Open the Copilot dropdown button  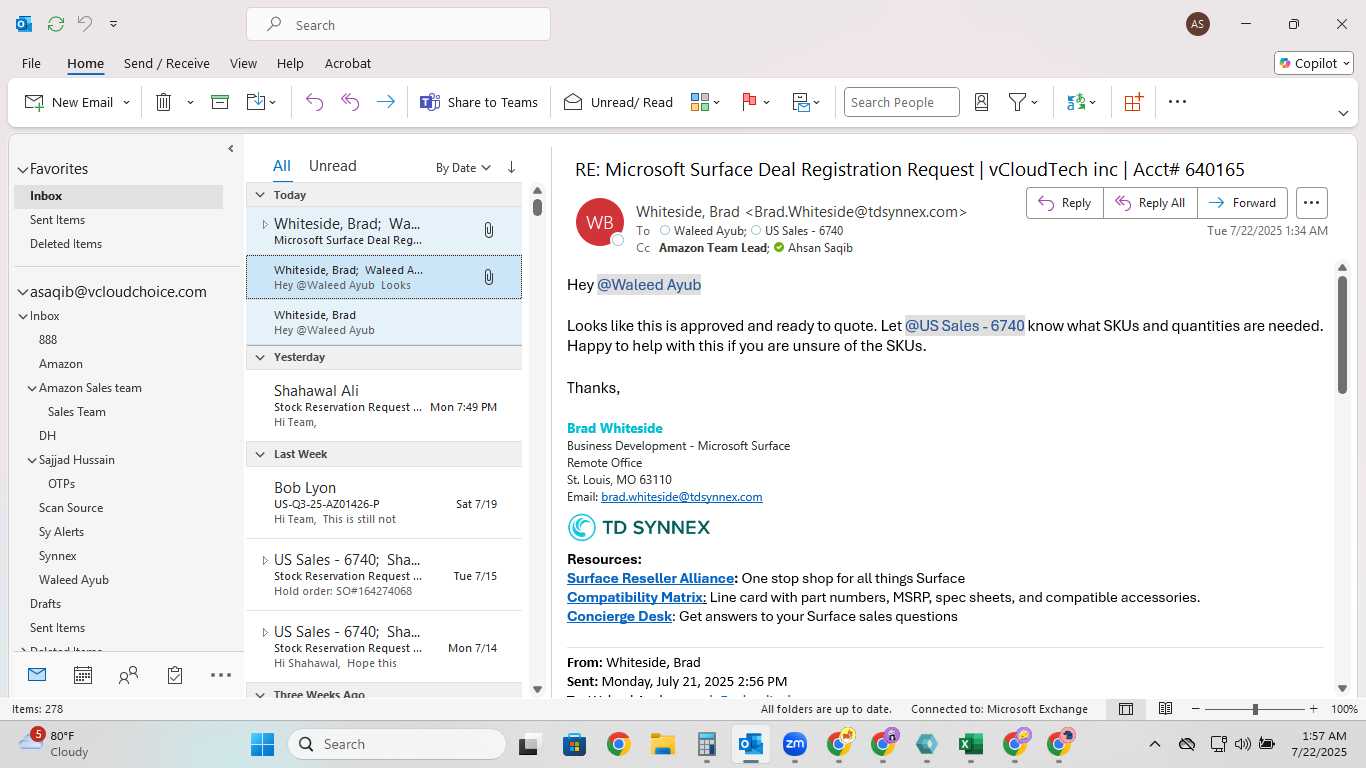pyautogui.click(x=1314, y=63)
